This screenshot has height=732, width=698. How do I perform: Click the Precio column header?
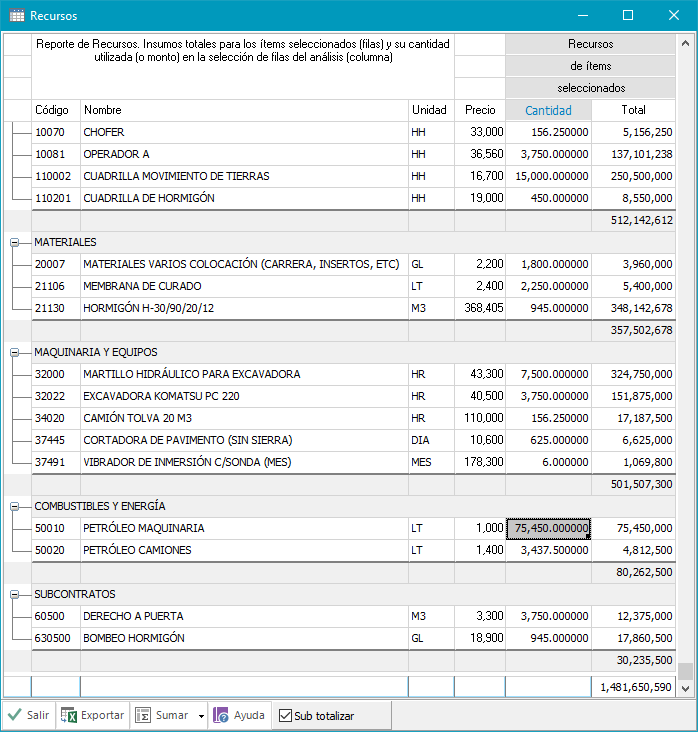479,110
